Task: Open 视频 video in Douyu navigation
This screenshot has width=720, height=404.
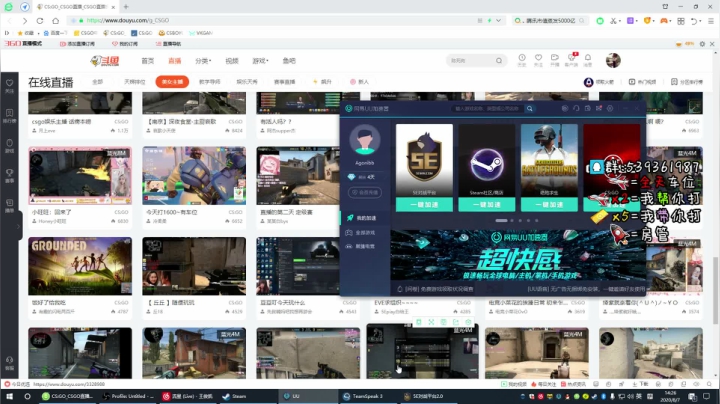Action: pos(231,61)
